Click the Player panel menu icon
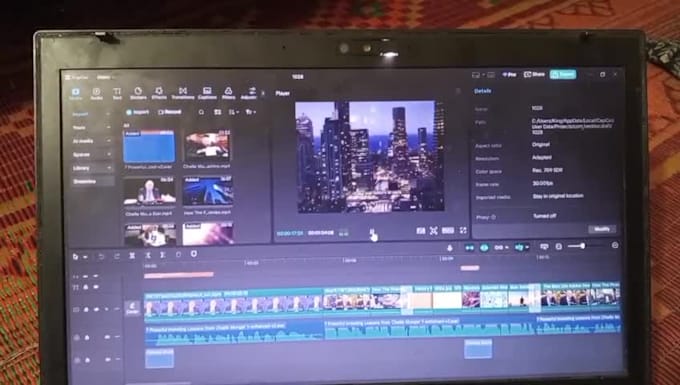This screenshot has width=680, height=385. pos(458,91)
